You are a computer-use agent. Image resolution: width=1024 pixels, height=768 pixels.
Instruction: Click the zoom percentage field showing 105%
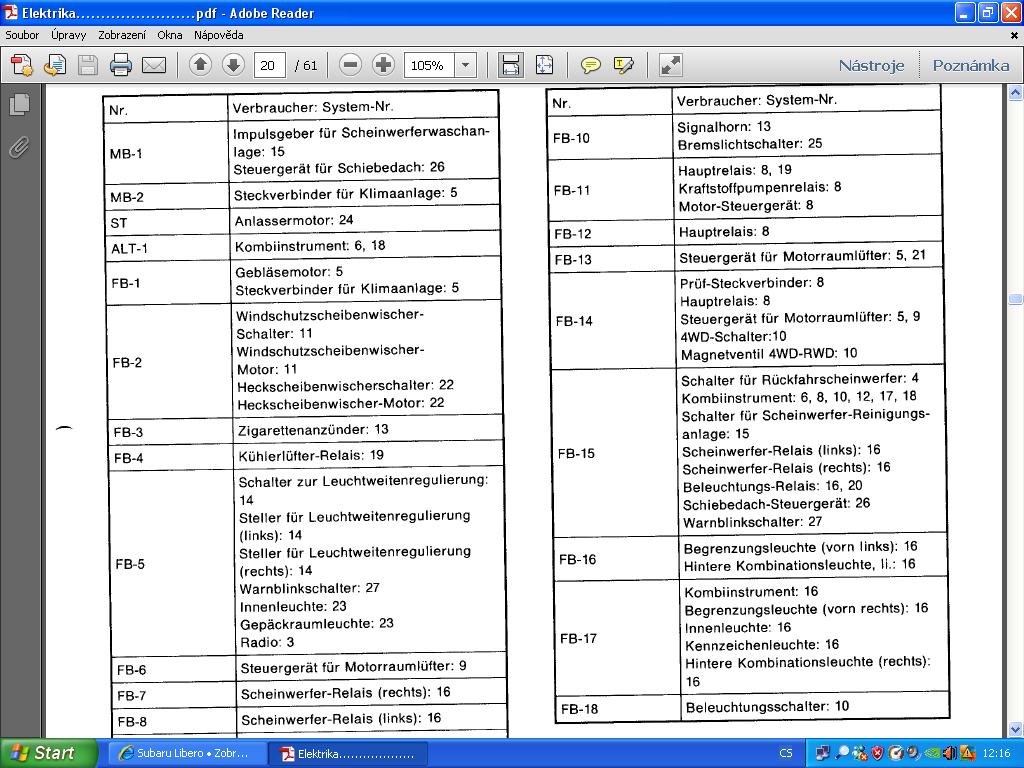pos(429,65)
